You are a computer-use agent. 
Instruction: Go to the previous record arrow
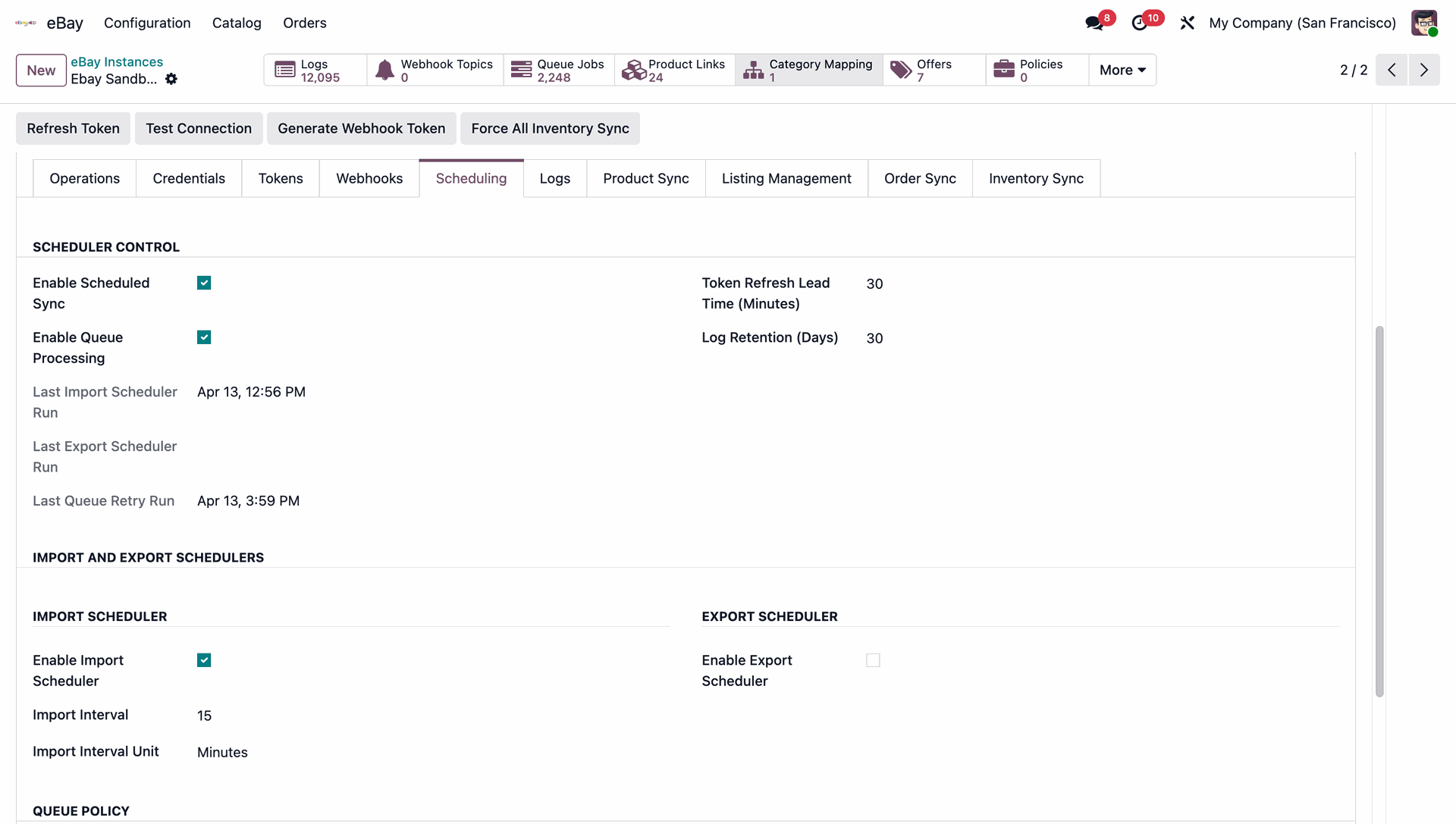tap(1392, 70)
